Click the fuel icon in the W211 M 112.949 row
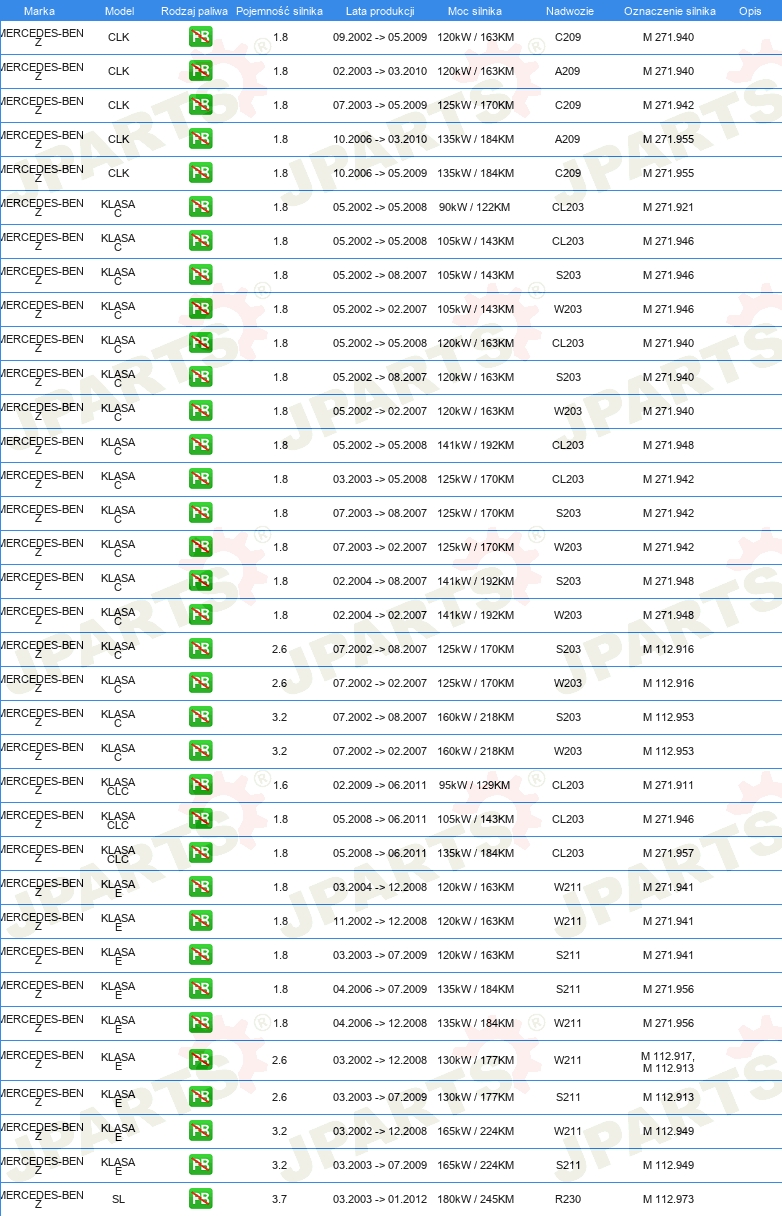 pyautogui.click(x=200, y=1131)
